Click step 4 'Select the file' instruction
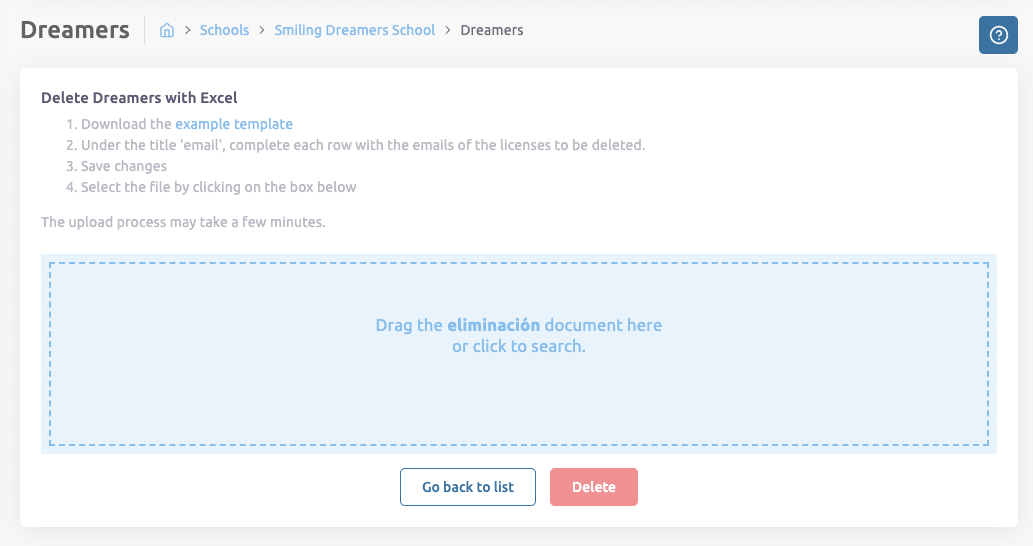The image size is (1033, 546). [218, 187]
